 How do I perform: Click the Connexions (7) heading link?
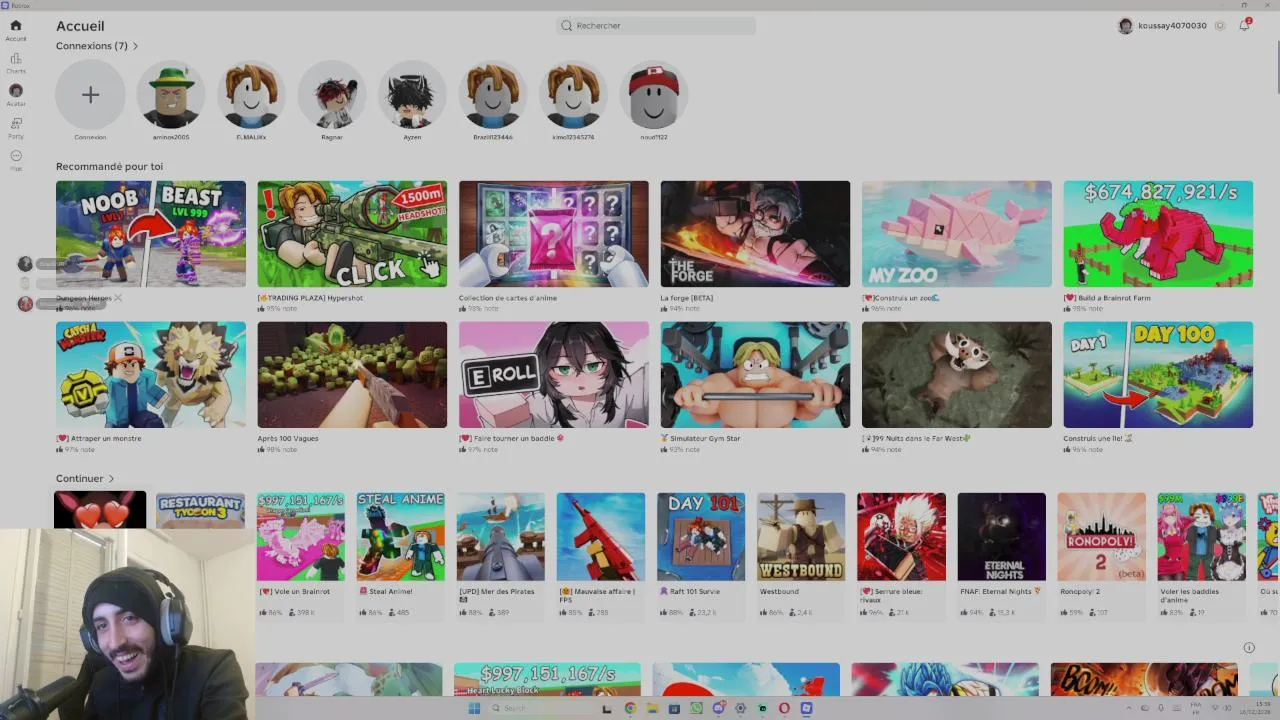[x=91, y=46]
